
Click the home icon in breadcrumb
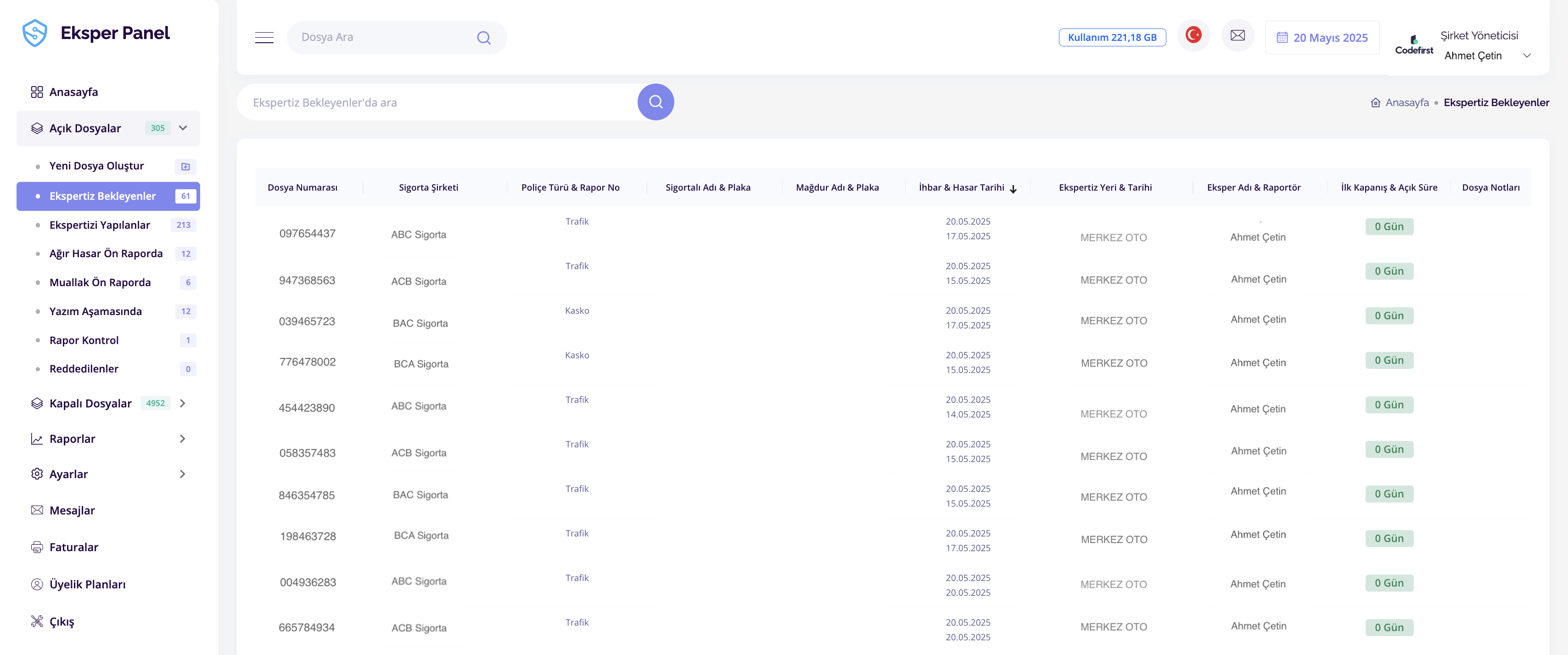[1376, 102]
